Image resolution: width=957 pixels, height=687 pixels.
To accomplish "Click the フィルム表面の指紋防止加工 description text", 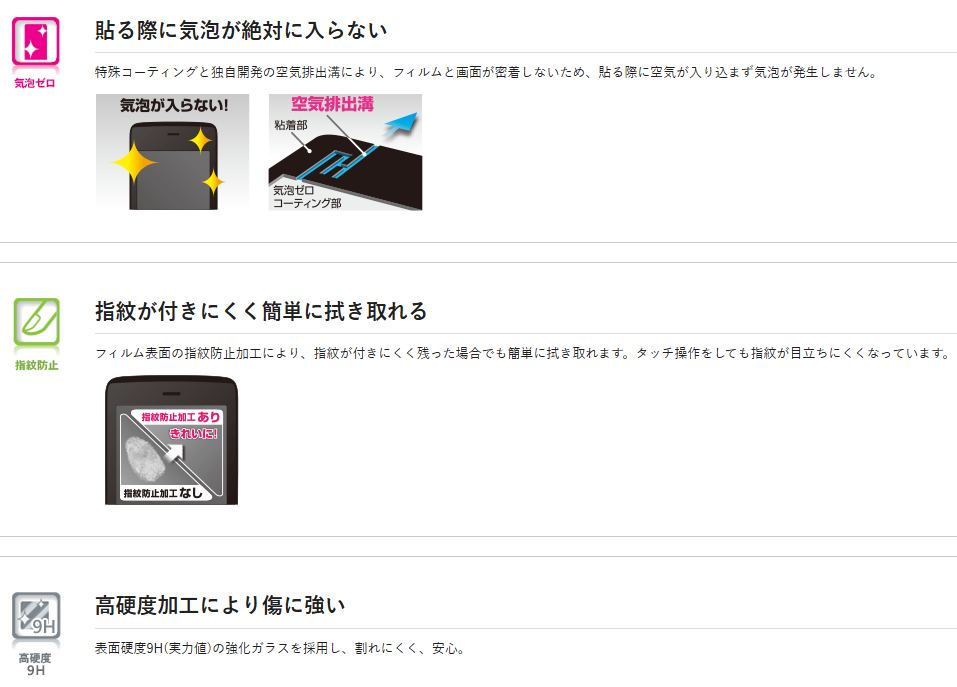I will pyautogui.click(x=523, y=353).
